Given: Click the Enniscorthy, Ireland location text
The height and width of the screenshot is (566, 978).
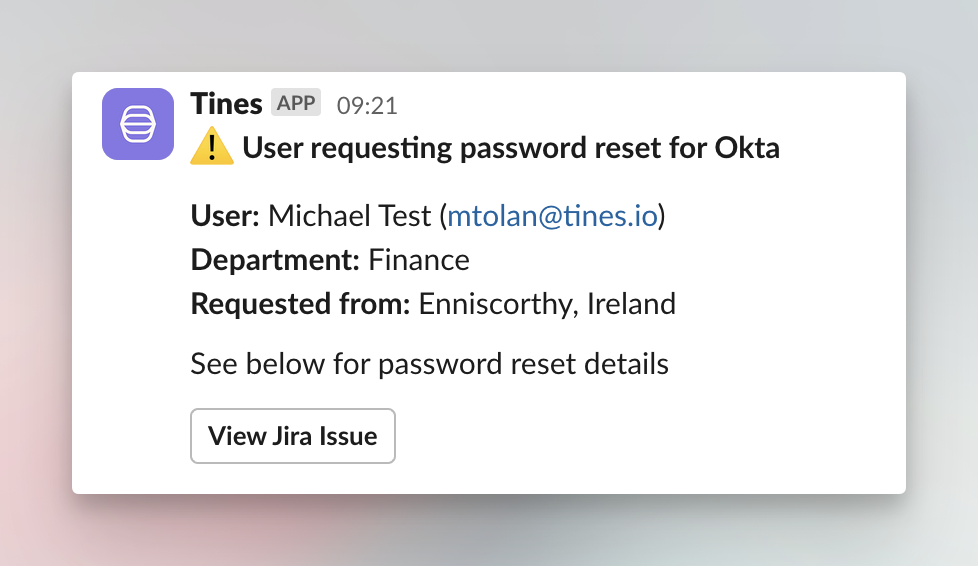Looking at the screenshot, I should pos(547,303).
